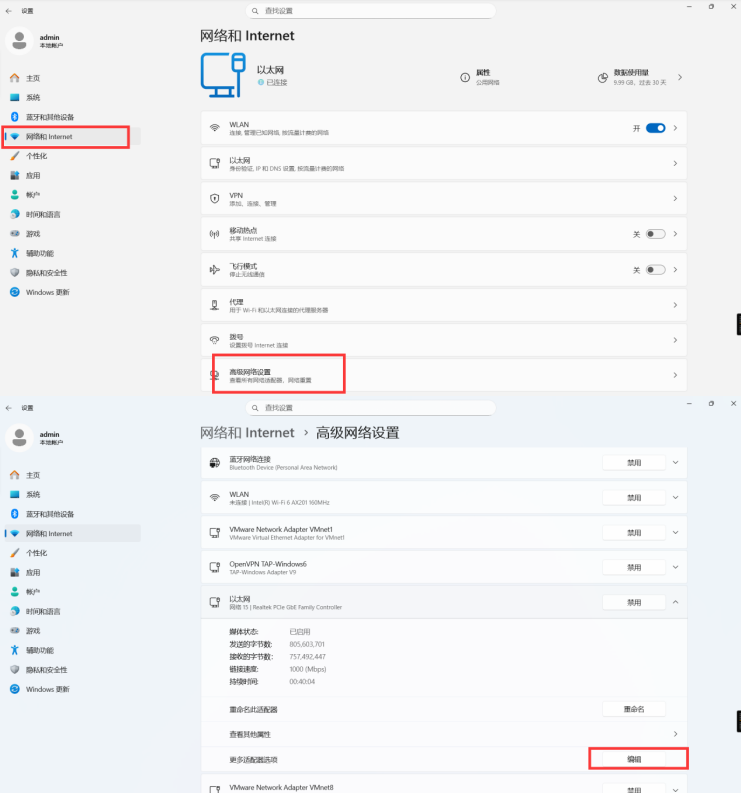
Task: Click the large 以太网 connected monitor icon
Action: coord(223,74)
